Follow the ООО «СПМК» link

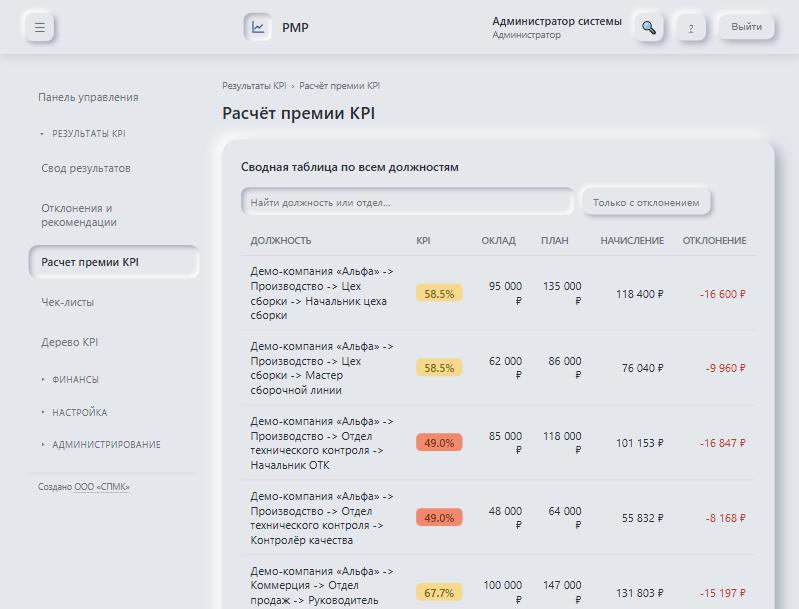102,487
